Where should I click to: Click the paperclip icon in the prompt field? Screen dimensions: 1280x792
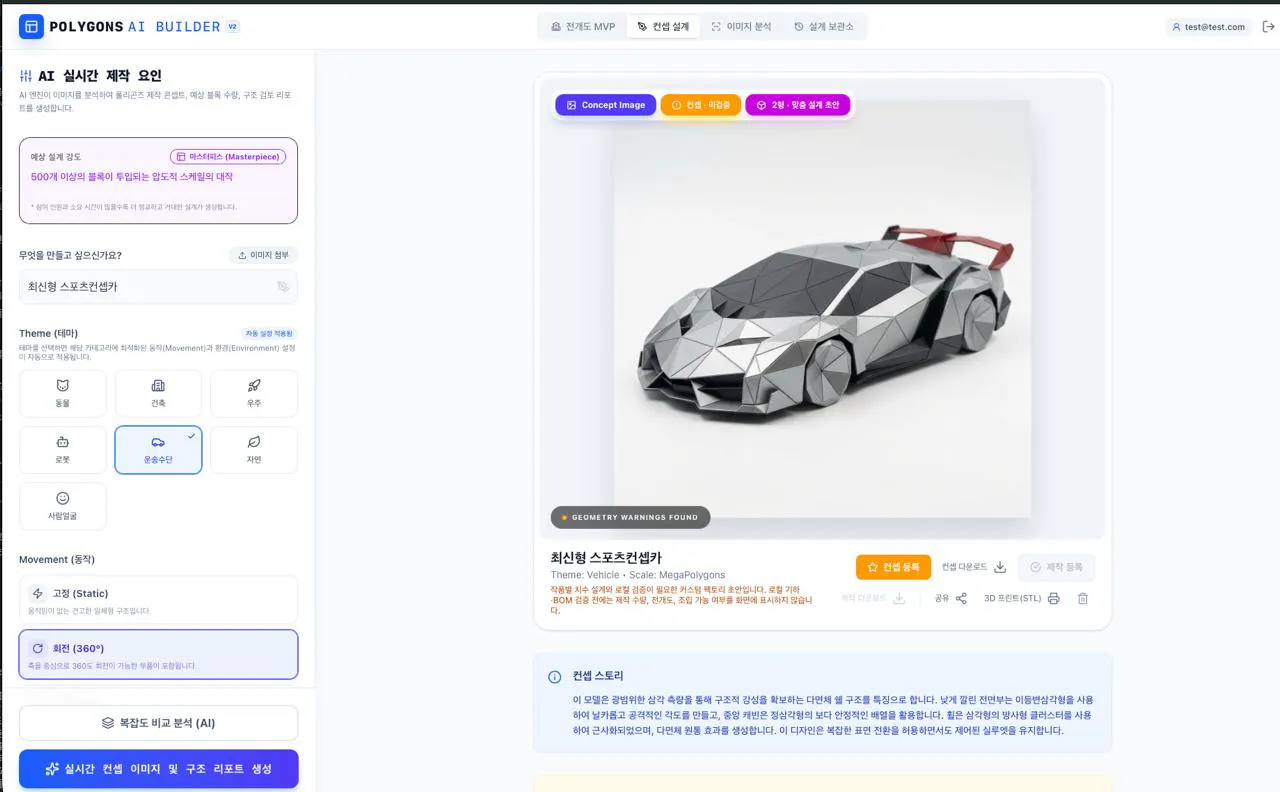click(283, 287)
